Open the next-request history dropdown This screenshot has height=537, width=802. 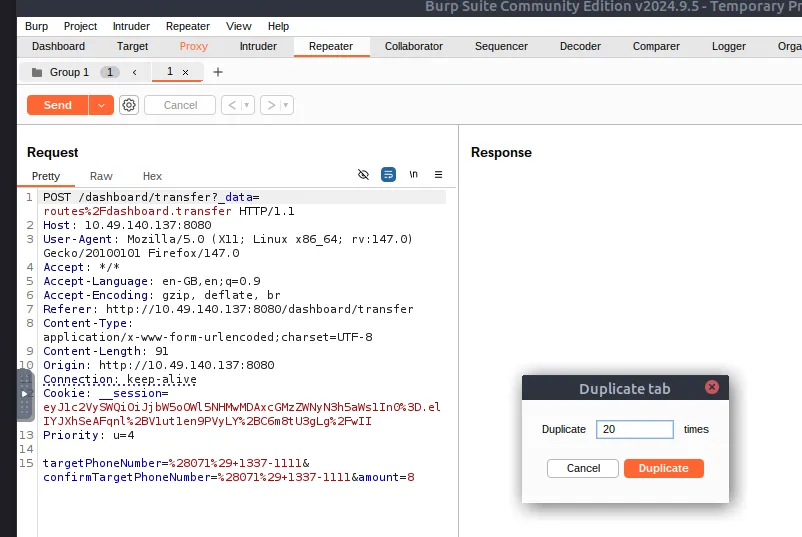[x=287, y=105]
